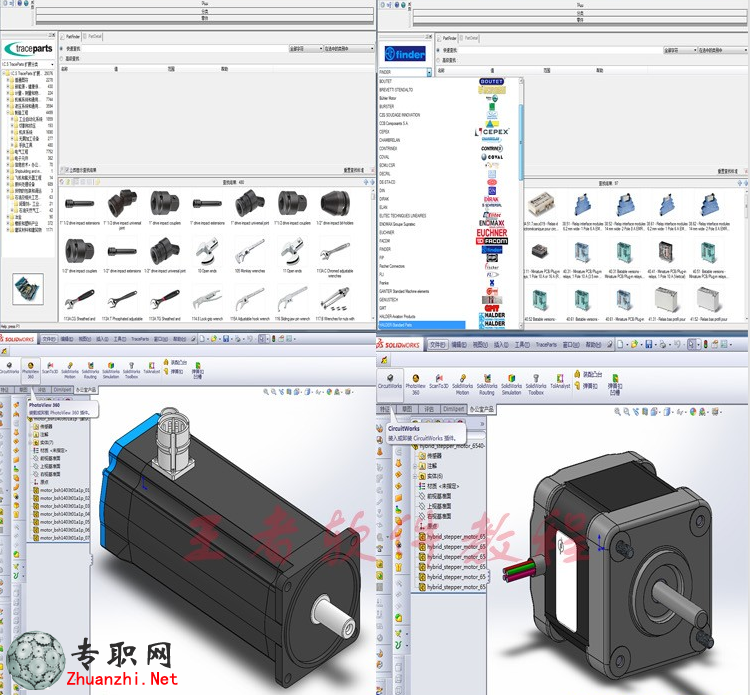The image size is (750, 695).
Task: Select HALDER Standard Parts in supplier list
Action: tap(421, 325)
